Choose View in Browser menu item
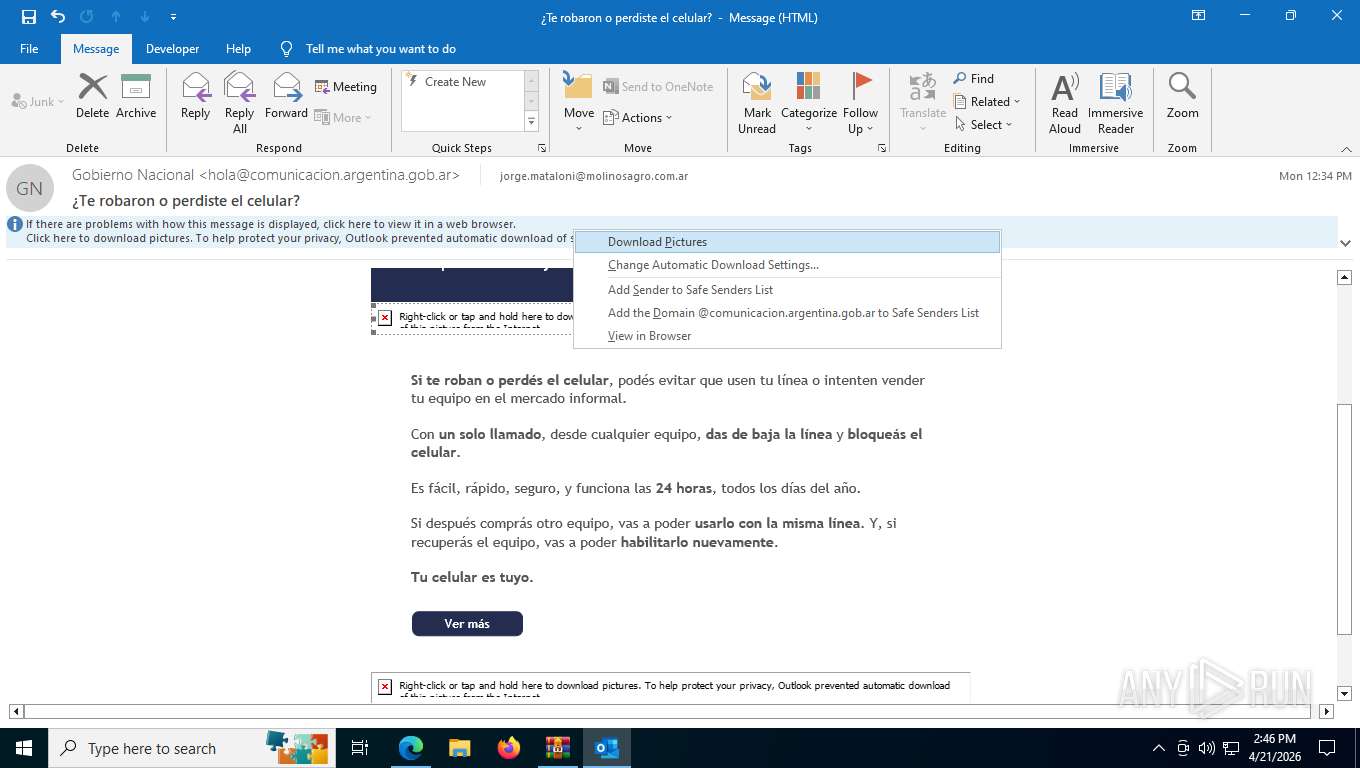1360x768 pixels. (787, 336)
